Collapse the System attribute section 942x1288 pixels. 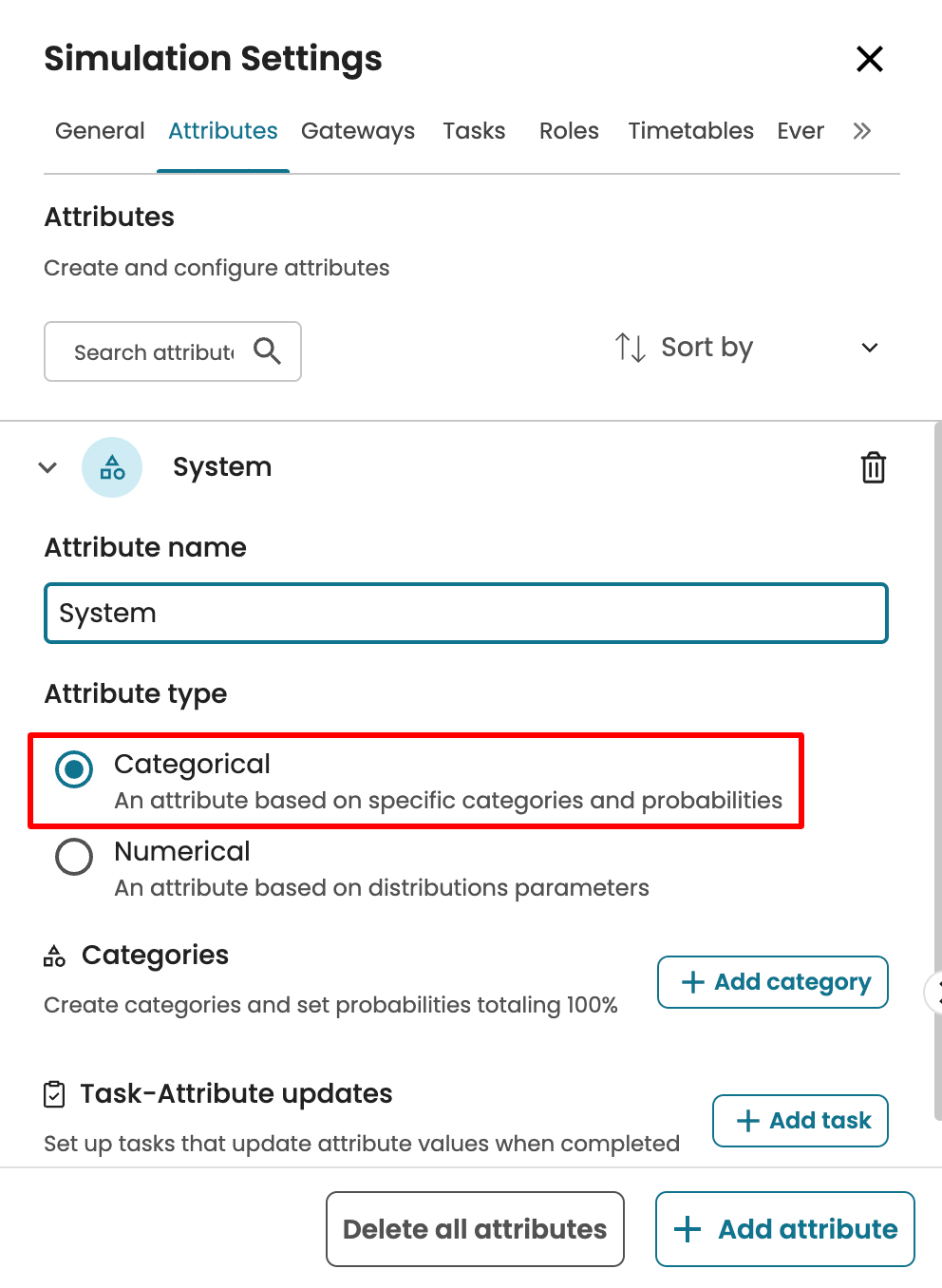[47, 467]
